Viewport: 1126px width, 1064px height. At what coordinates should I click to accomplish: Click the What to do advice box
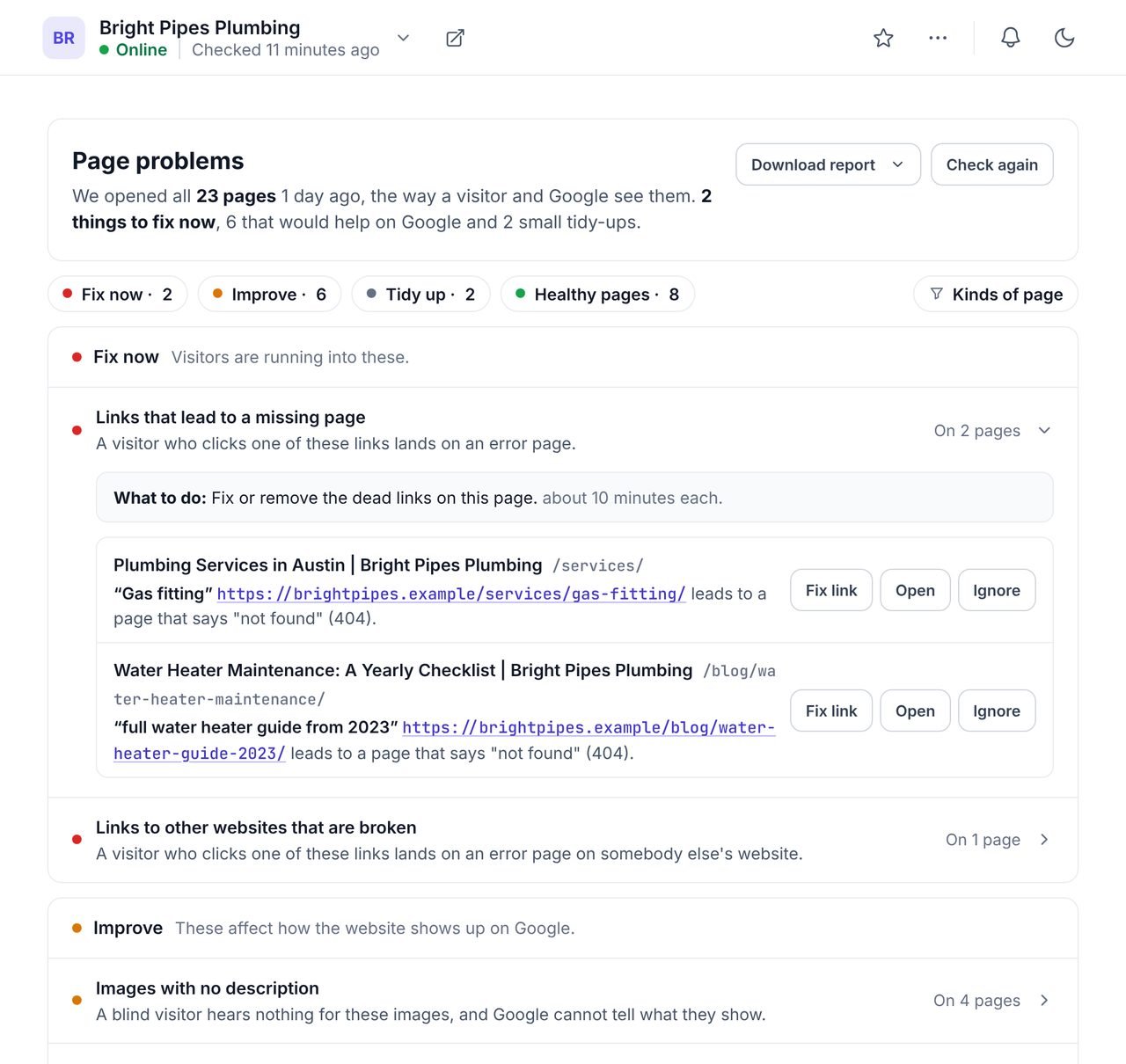point(574,498)
